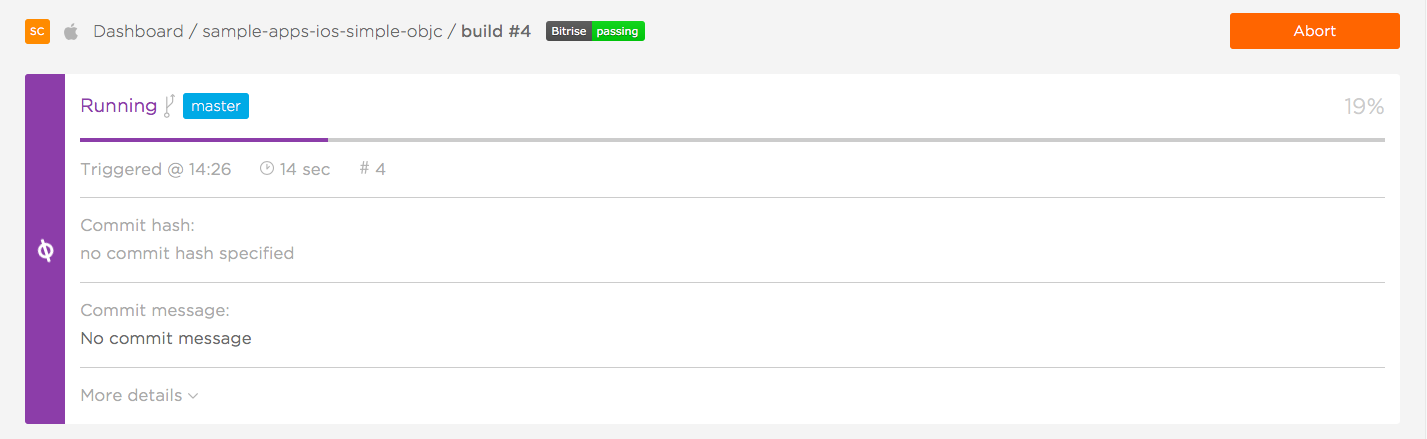Click the chevron next to More details

click(193, 396)
